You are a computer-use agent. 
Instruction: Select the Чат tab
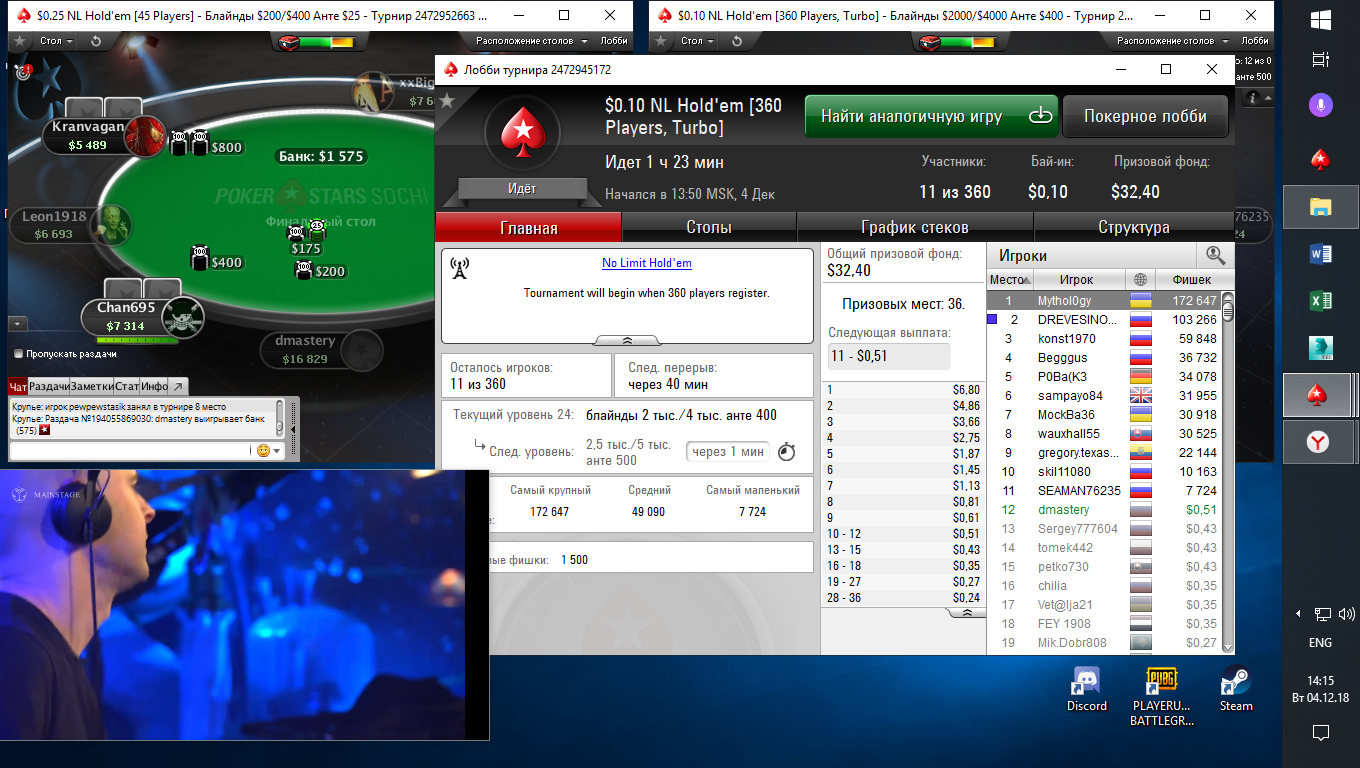(18, 386)
